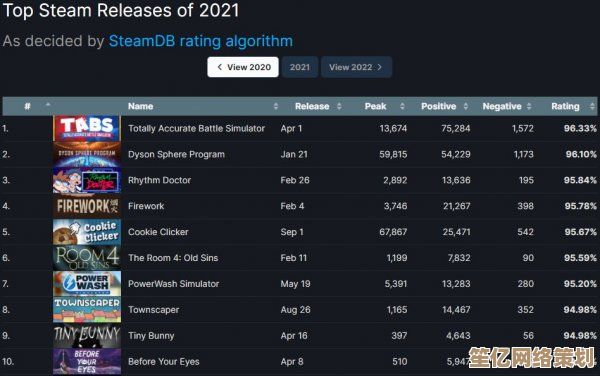This screenshot has height=376, width=600.
Task: Click the rank number sort arrow
Action: pyautogui.click(x=48, y=104)
